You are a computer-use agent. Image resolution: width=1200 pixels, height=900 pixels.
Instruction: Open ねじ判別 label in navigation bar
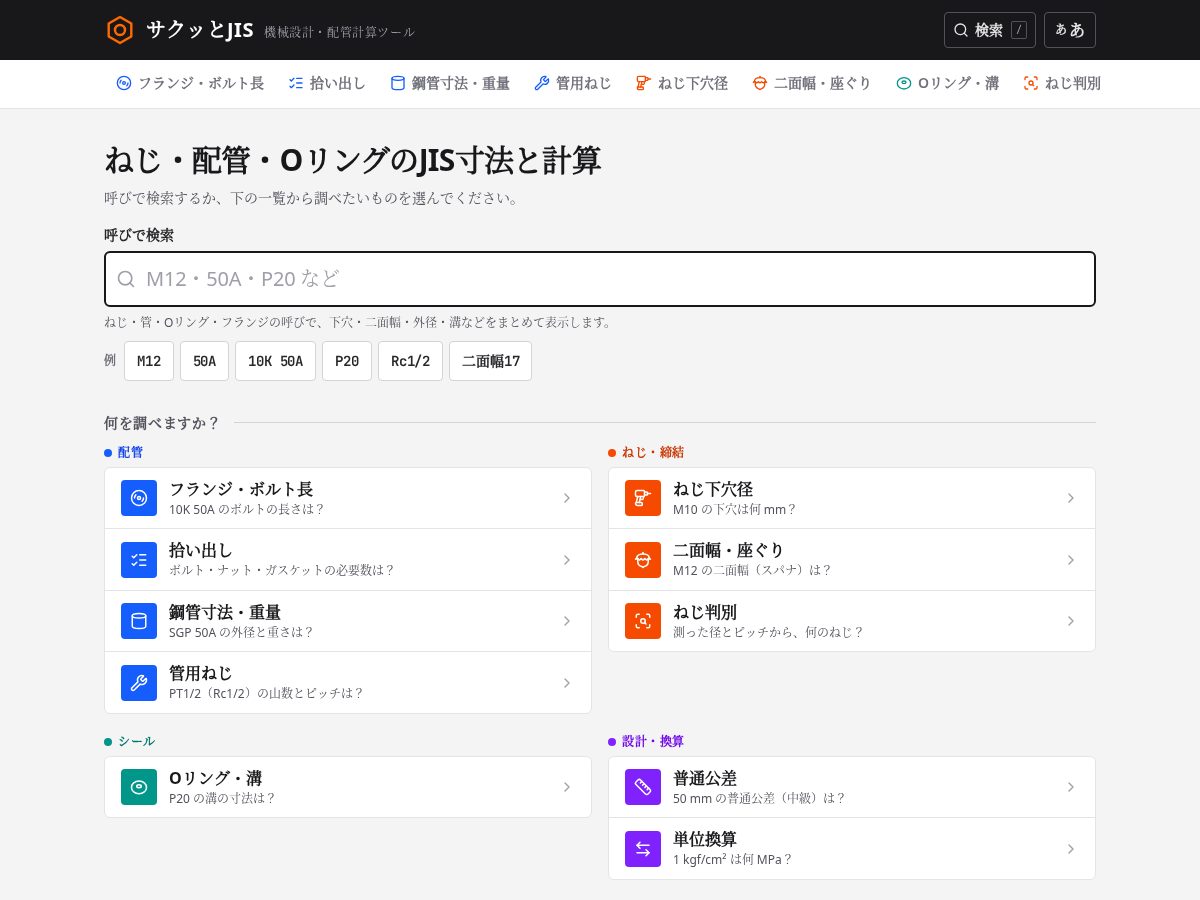click(x=1073, y=84)
